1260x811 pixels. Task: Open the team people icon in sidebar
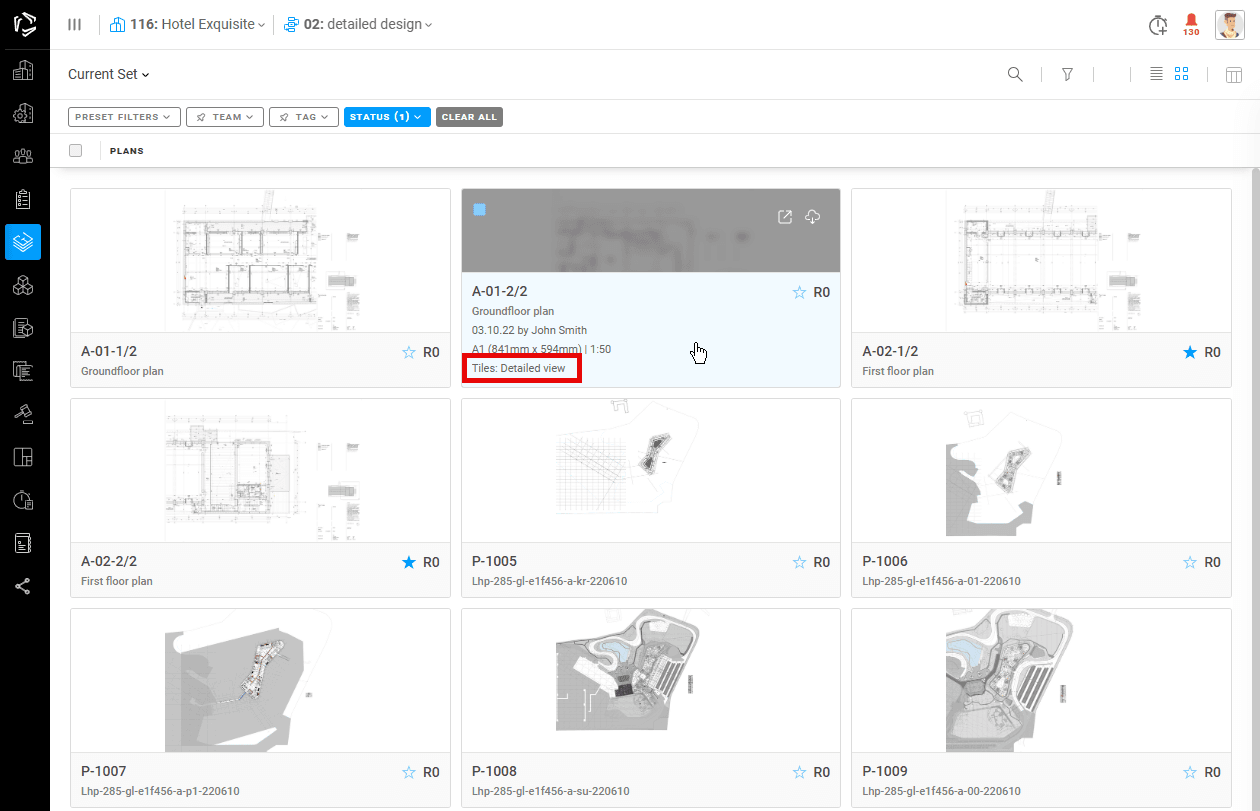click(23, 156)
